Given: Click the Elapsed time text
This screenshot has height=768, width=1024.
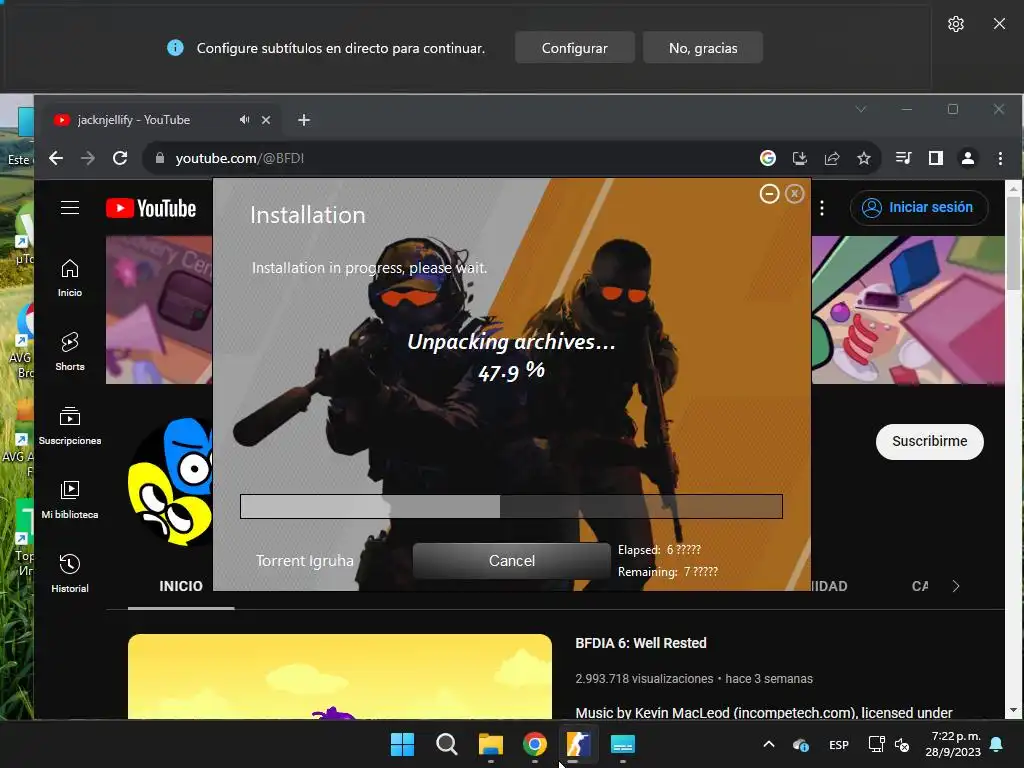Looking at the screenshot, I should [x=659, y=550].
